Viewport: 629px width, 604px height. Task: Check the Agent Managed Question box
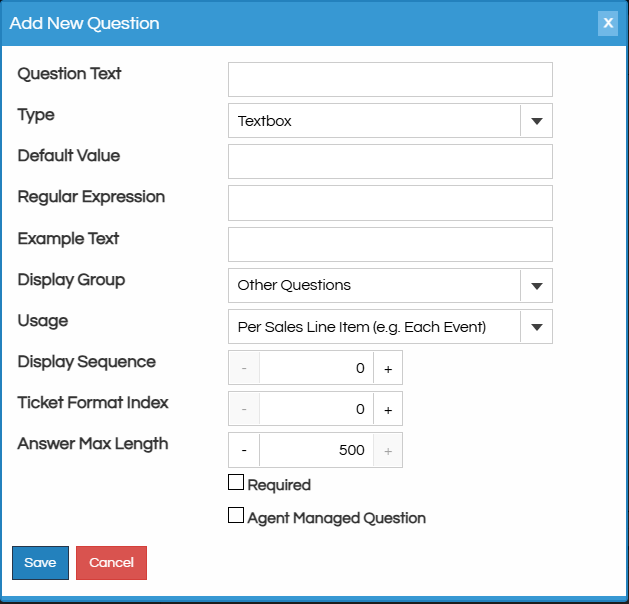coord(236,516)
